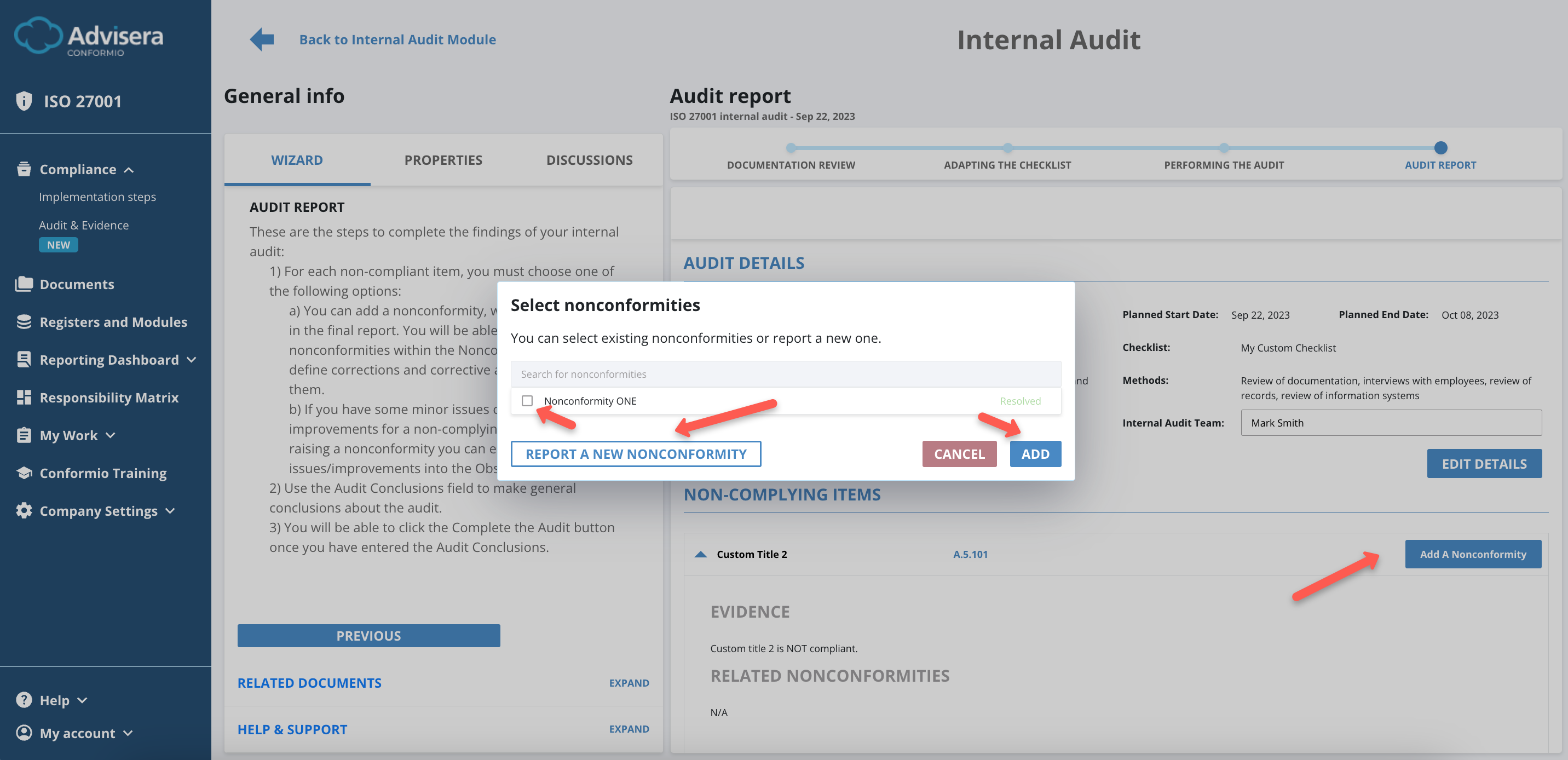Select the Registers and Modules icon

point(24,321)
